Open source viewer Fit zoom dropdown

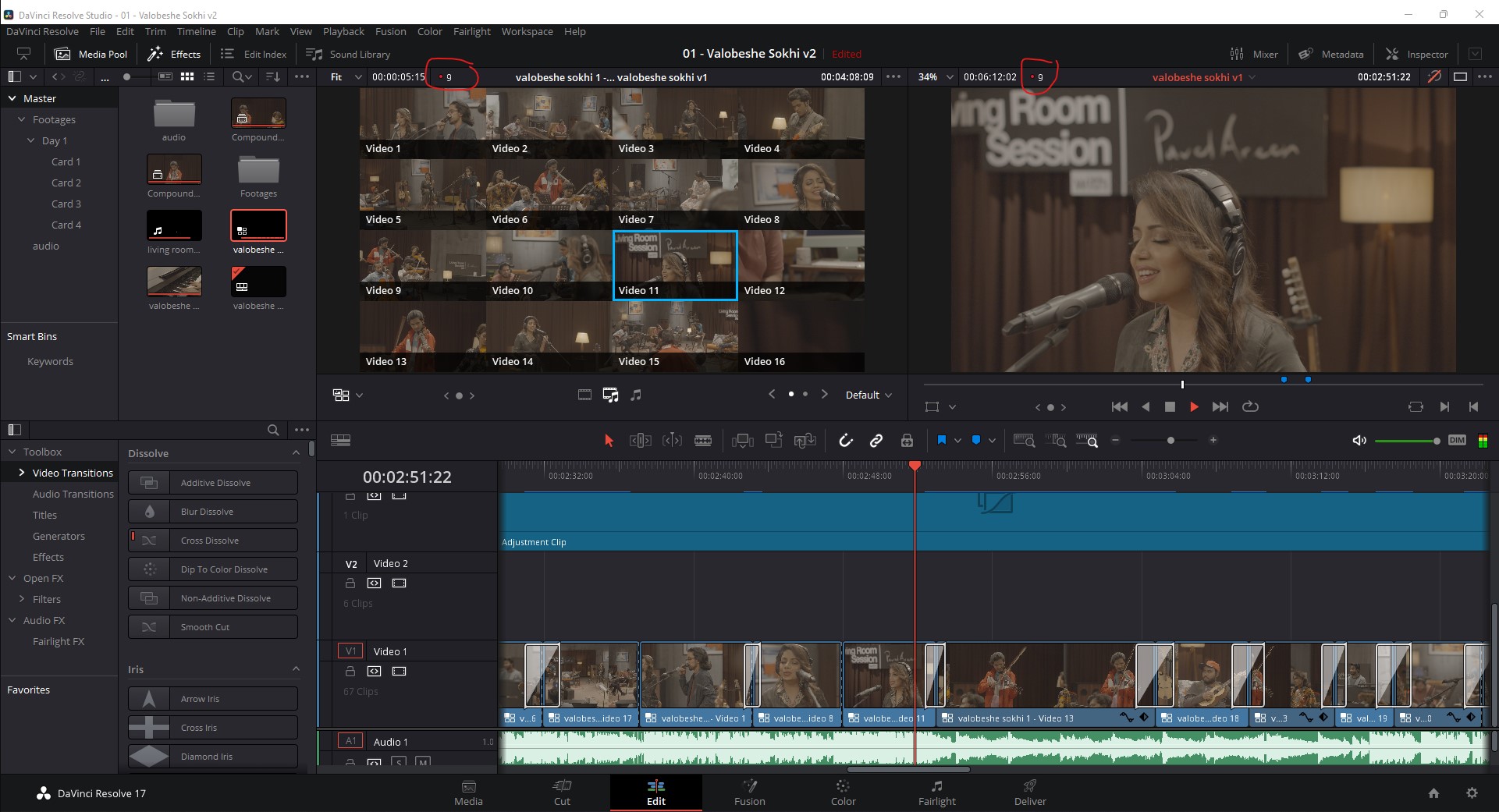pos(346,77)
